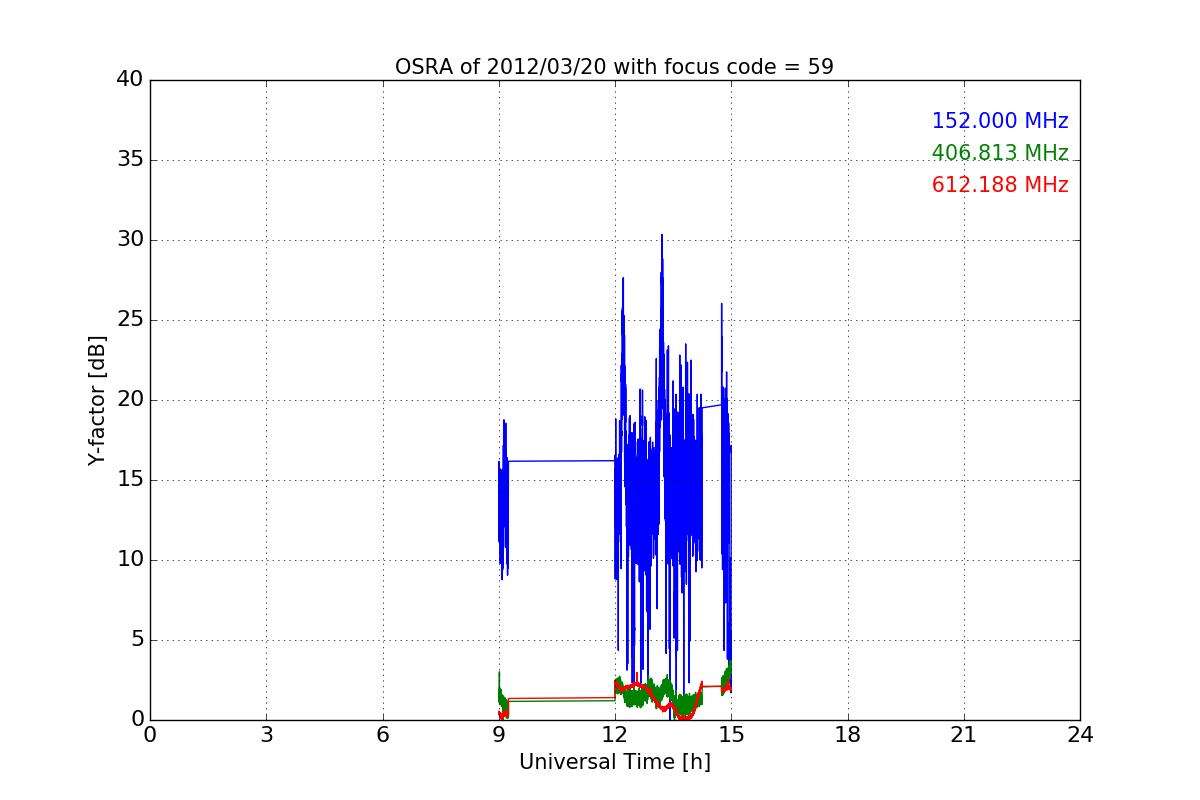
Task: Click the 'Y-factor [dB]' axis label
Action: pos(97,400)
